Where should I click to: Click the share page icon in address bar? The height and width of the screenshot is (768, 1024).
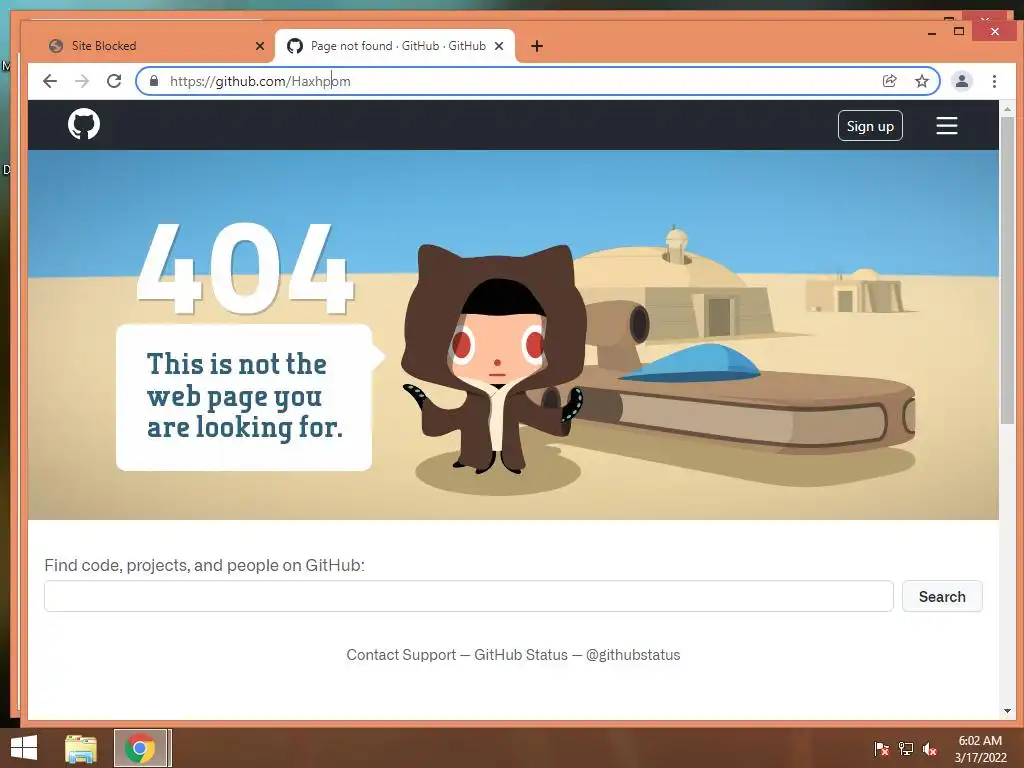pyautogui.click(x=889, y=81)
